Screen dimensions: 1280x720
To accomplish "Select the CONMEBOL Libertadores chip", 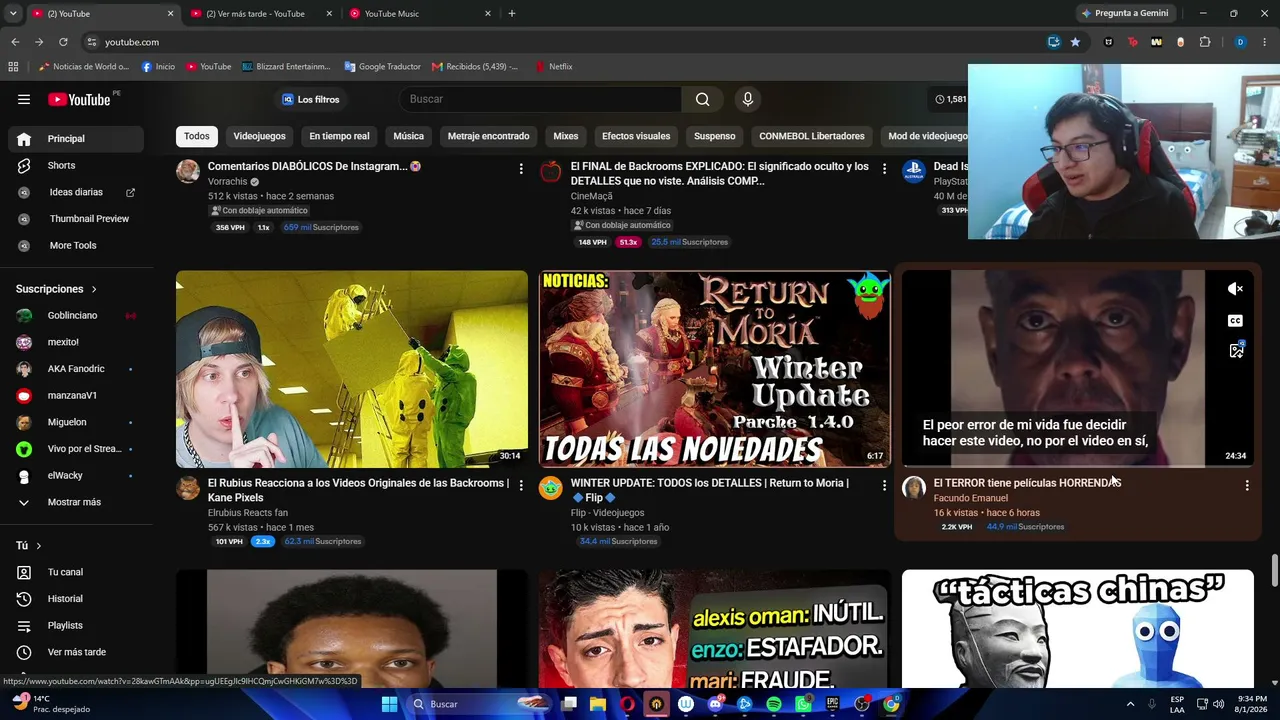I will click(812, 136).
